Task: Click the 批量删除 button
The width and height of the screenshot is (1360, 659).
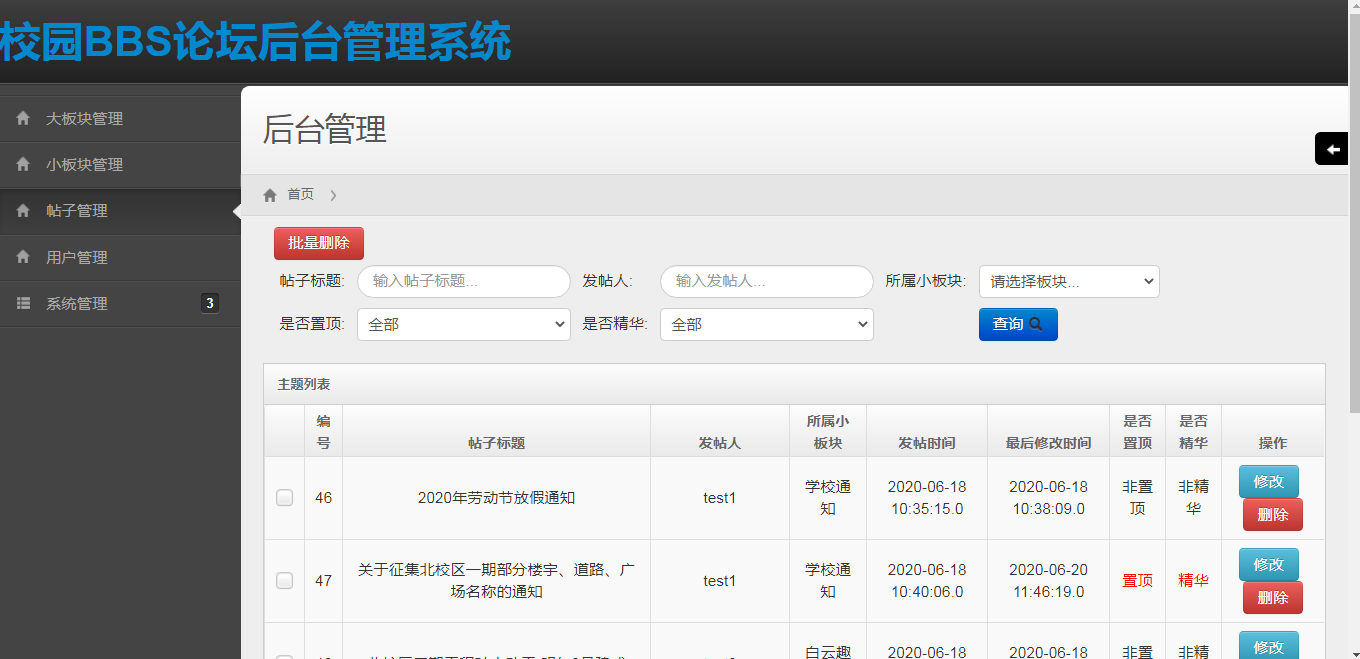Action: coord(319,243)
